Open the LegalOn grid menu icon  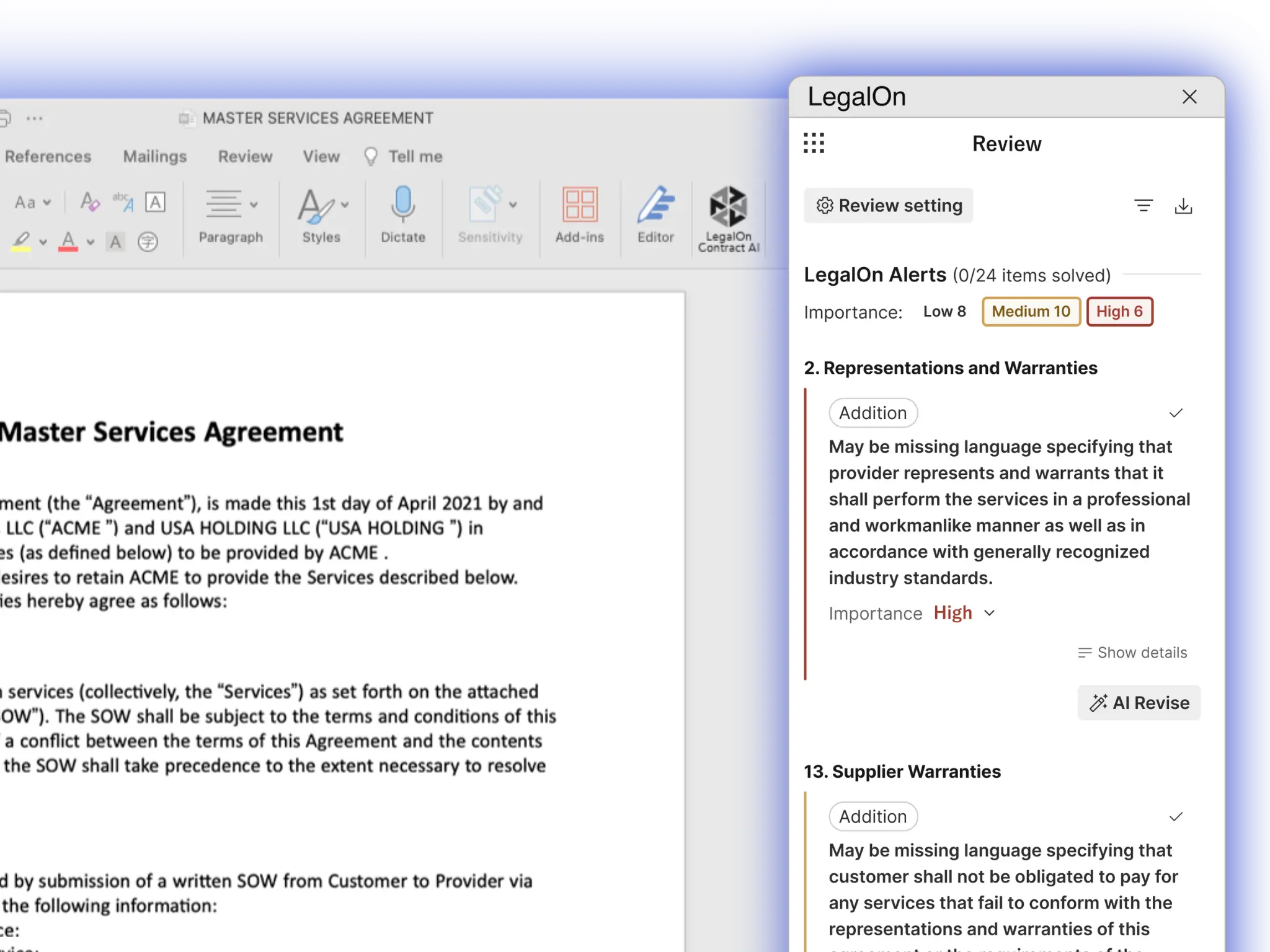click(814, 143)
